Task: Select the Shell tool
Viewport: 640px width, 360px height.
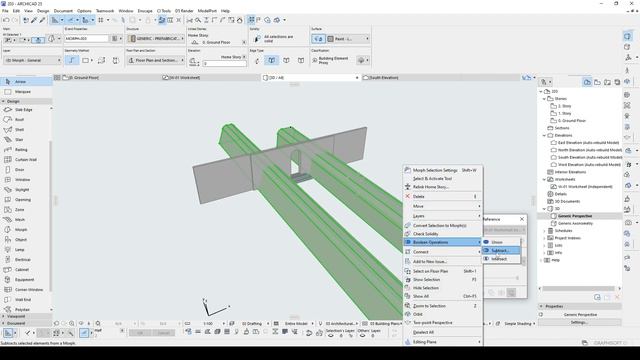Action: (x=25, y=129)
